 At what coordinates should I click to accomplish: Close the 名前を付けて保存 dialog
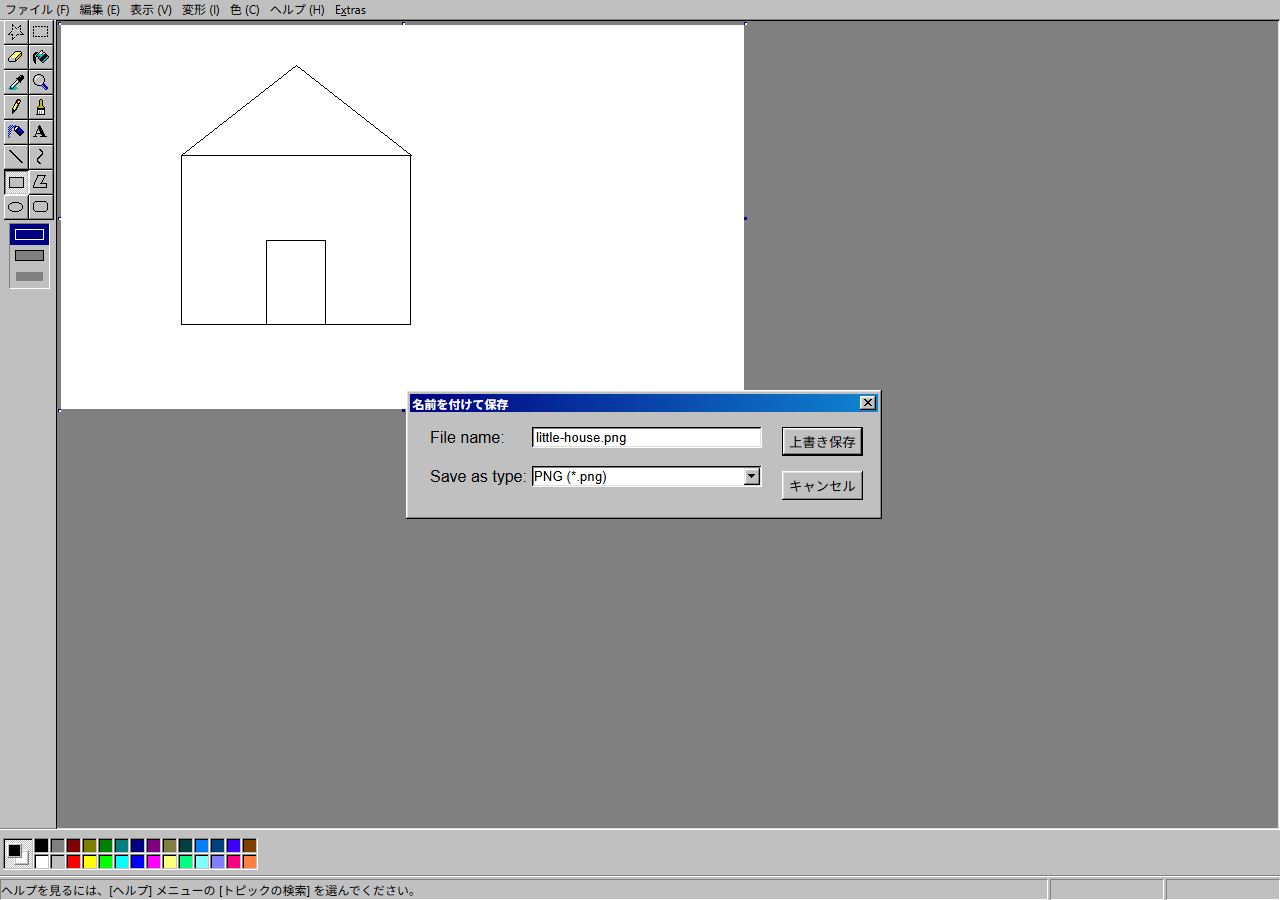click(868, 403)
